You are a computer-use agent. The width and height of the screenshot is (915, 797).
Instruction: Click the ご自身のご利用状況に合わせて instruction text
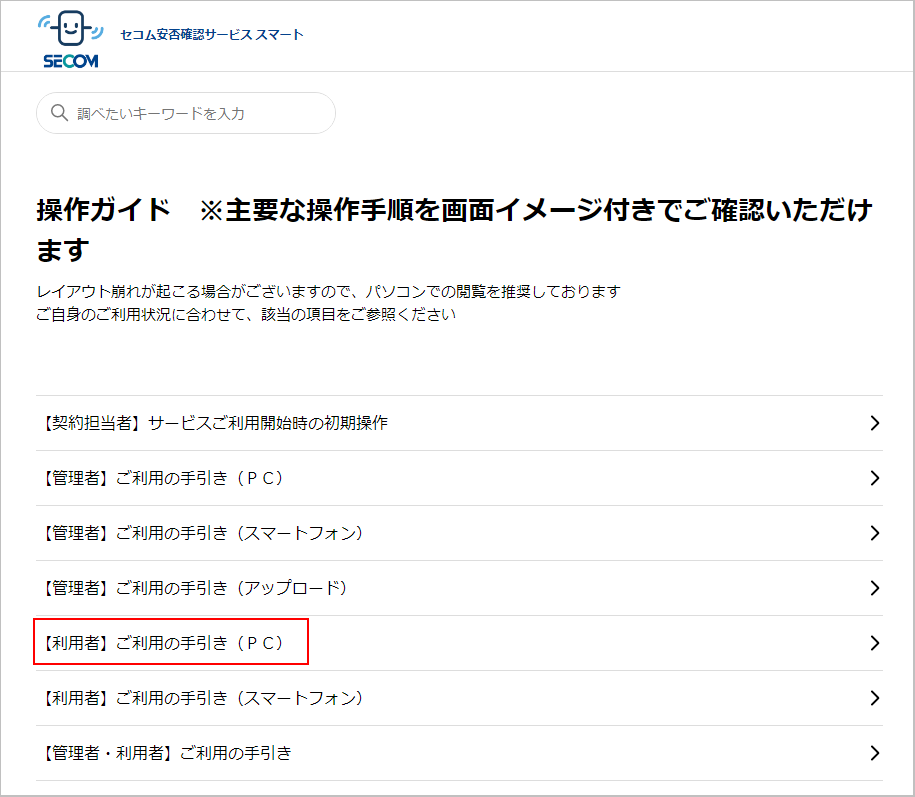pos(246,314)
